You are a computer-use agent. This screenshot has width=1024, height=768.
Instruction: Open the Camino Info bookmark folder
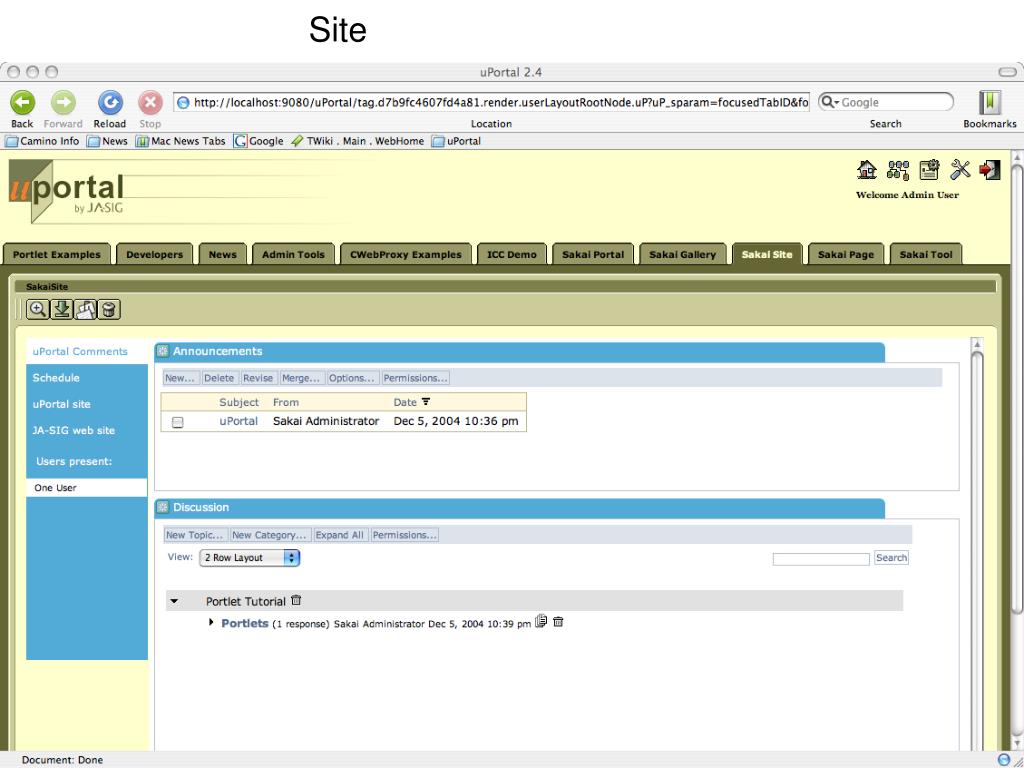point(42,141)
